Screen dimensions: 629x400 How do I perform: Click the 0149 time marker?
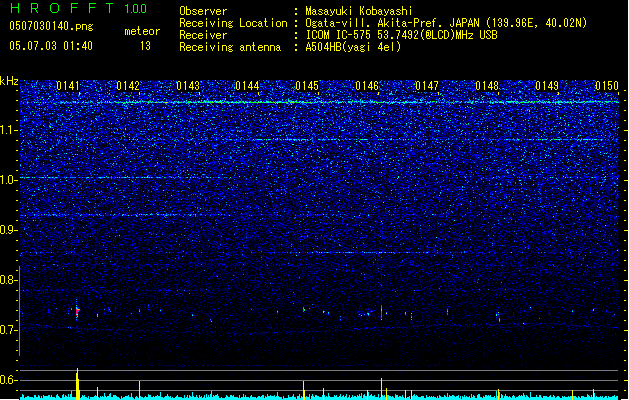pyautogui.click(x=547, y=86)
